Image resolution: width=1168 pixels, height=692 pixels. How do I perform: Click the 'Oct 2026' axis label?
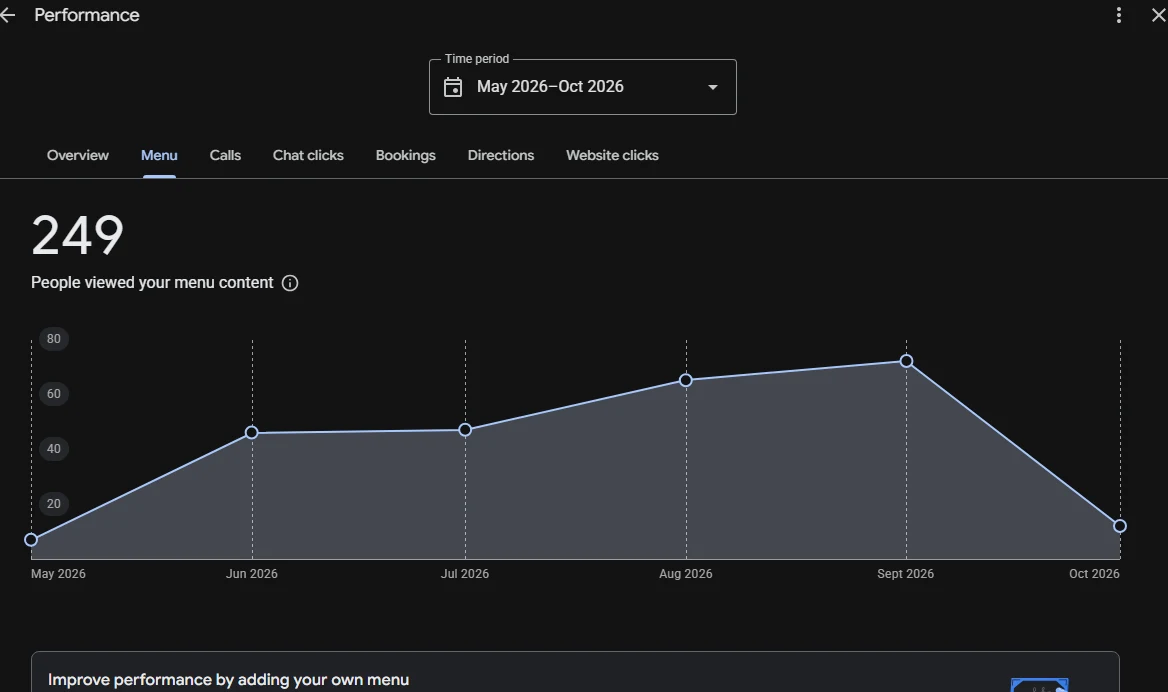(x=1094, y=574)
